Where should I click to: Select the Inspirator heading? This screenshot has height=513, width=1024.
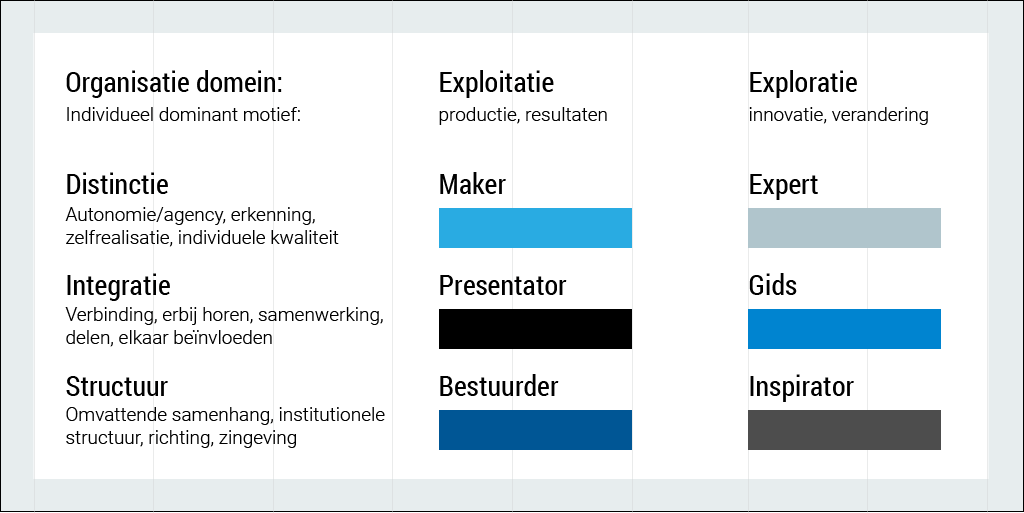801,387
